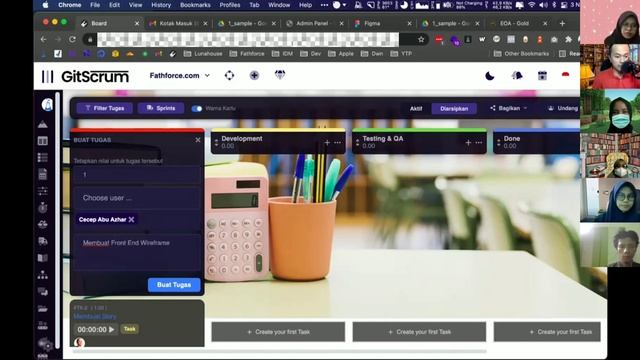Click the board layout icon in sidebar
This screenshot has height=360, width=640.
pyautogui.click(x=42, y=141)
